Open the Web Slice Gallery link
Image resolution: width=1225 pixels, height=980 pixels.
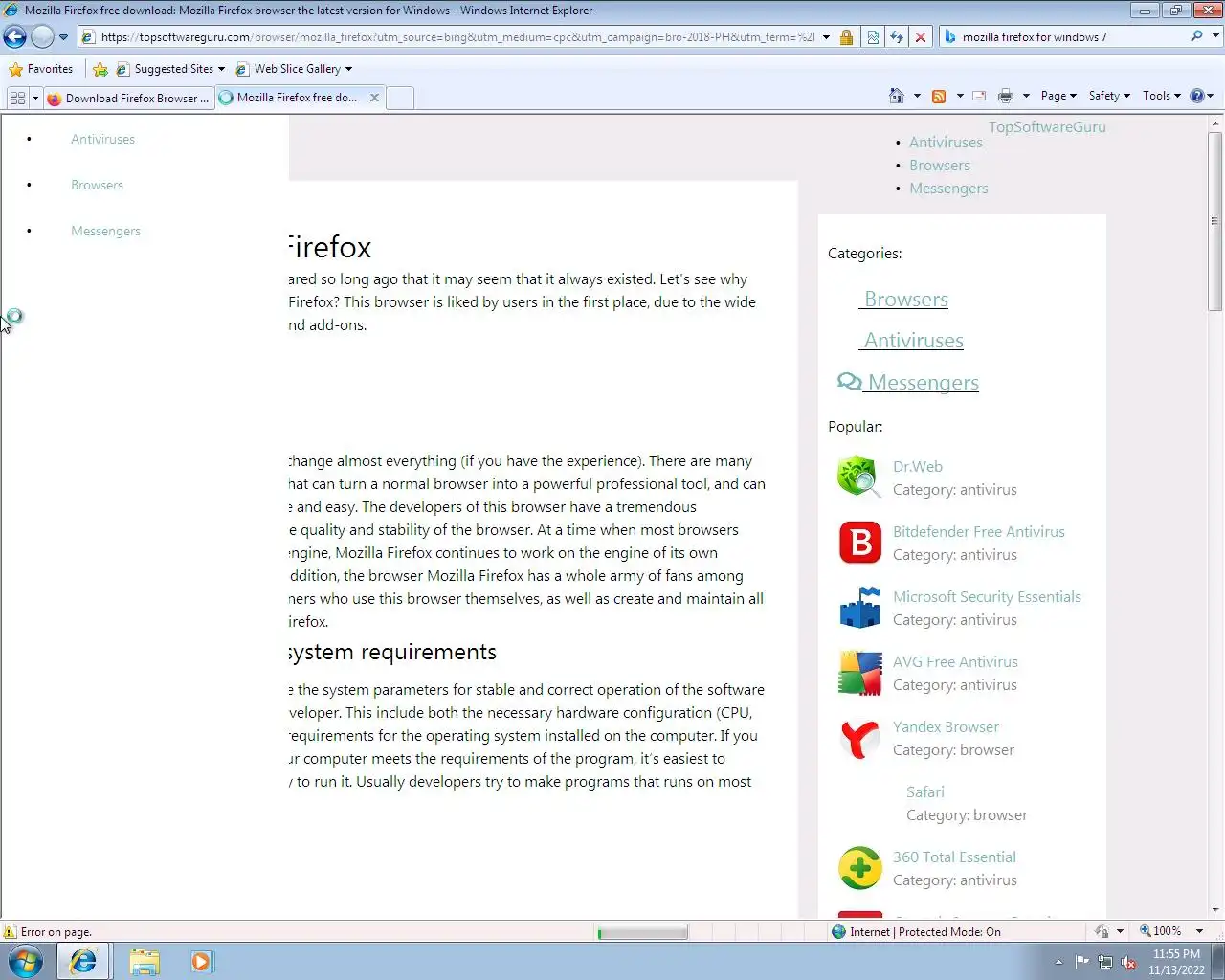[x=295, y=69]
